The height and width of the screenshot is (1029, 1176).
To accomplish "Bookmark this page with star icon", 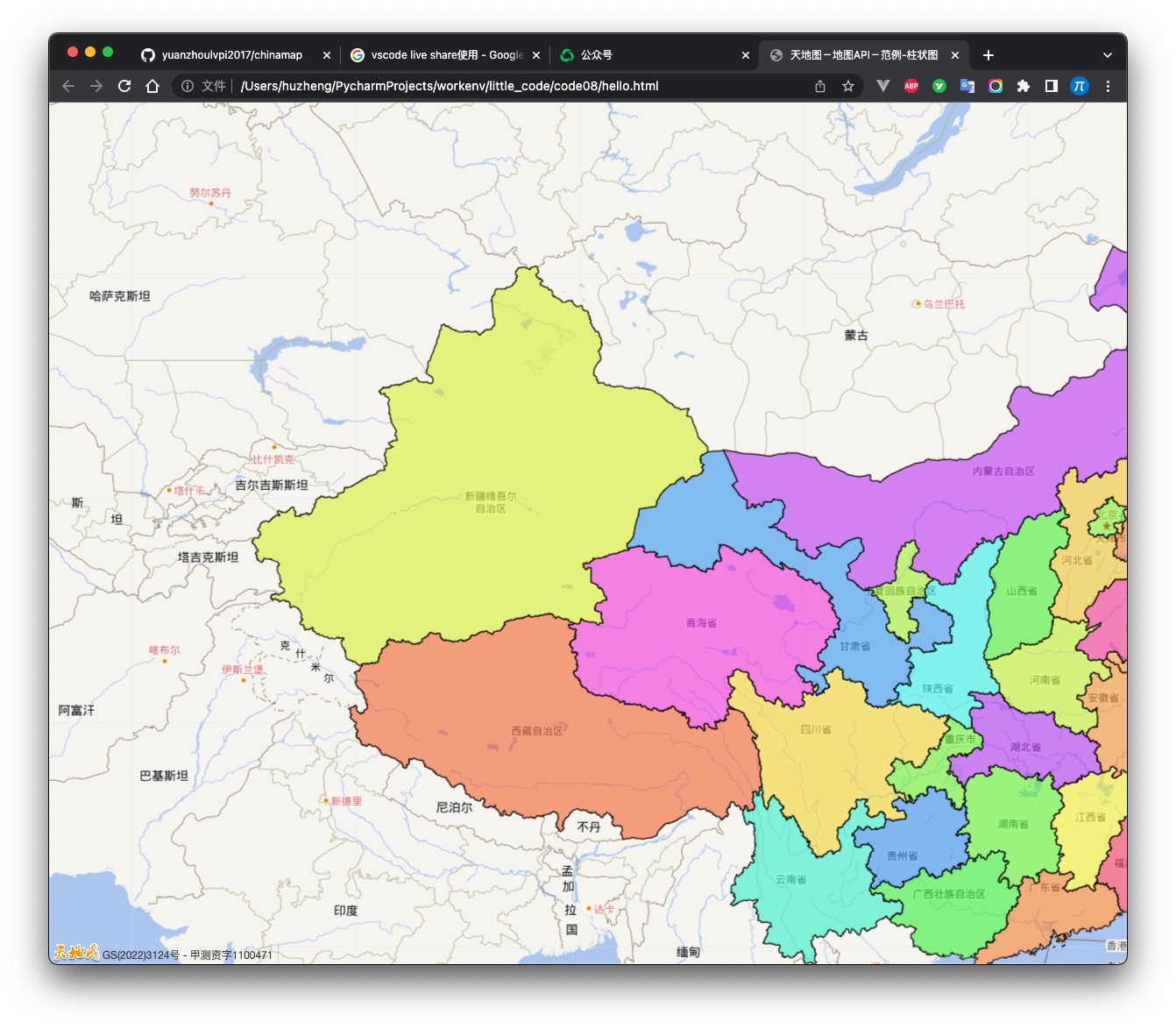I will point(848,86).
